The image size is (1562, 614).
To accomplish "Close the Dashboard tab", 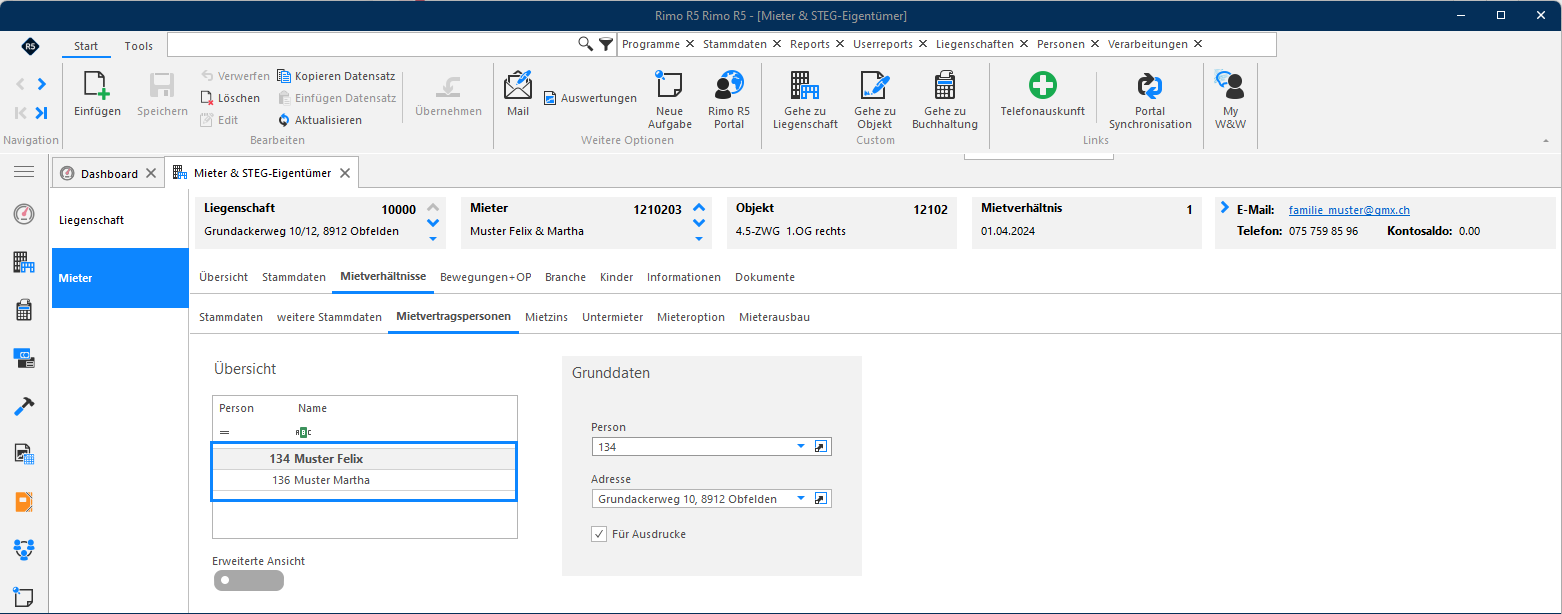I will click(x=150, y=173).
